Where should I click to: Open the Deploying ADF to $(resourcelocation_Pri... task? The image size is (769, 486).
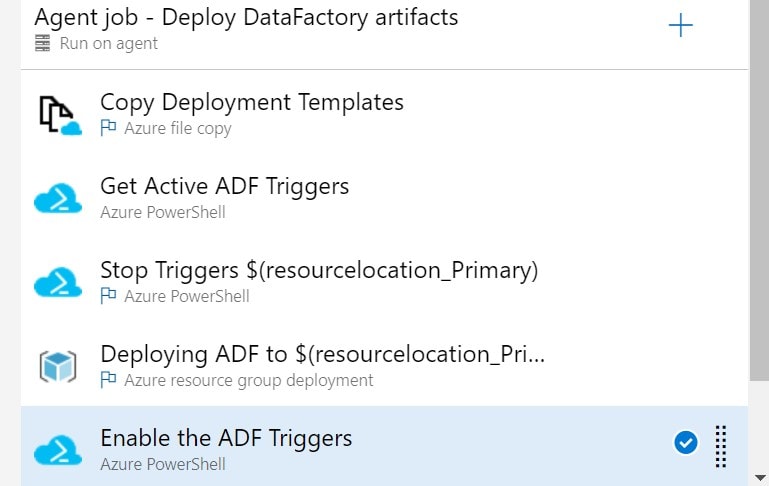click(322, 354)
